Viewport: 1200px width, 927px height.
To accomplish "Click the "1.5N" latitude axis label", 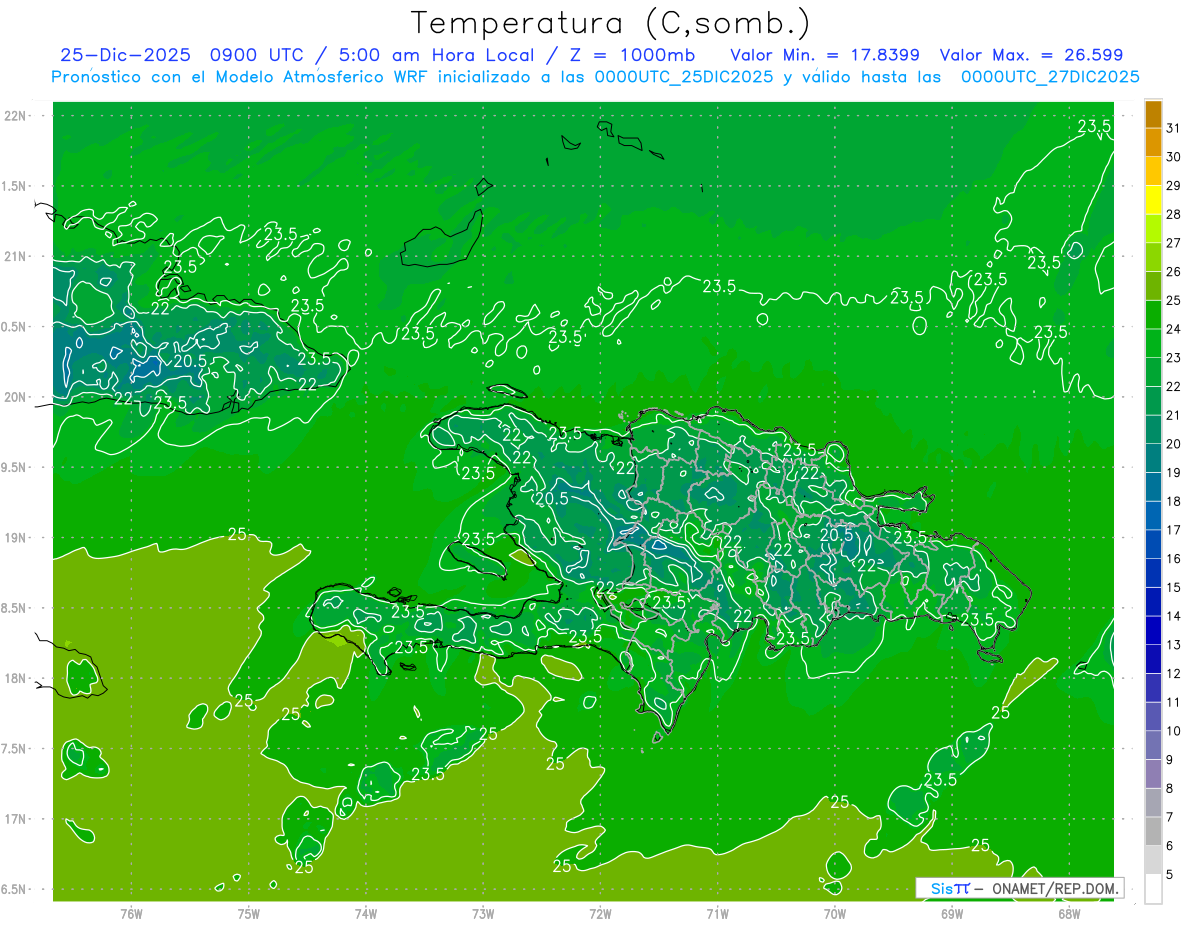I will coord(16,186).
